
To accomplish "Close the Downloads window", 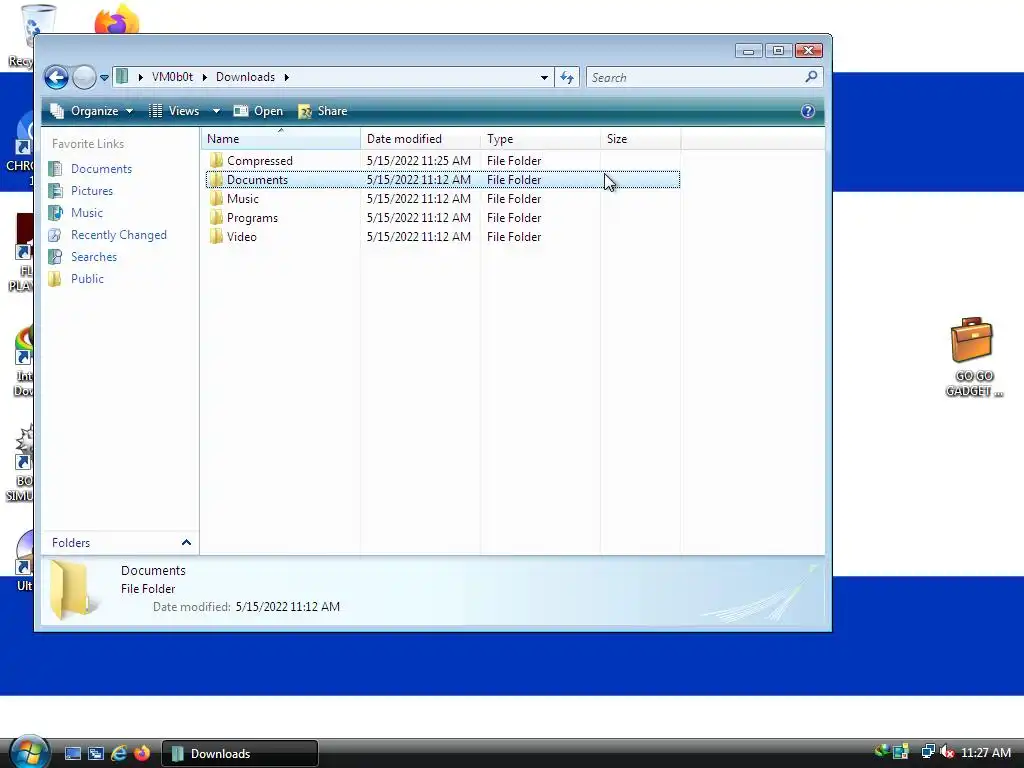I will coord(808,50).
